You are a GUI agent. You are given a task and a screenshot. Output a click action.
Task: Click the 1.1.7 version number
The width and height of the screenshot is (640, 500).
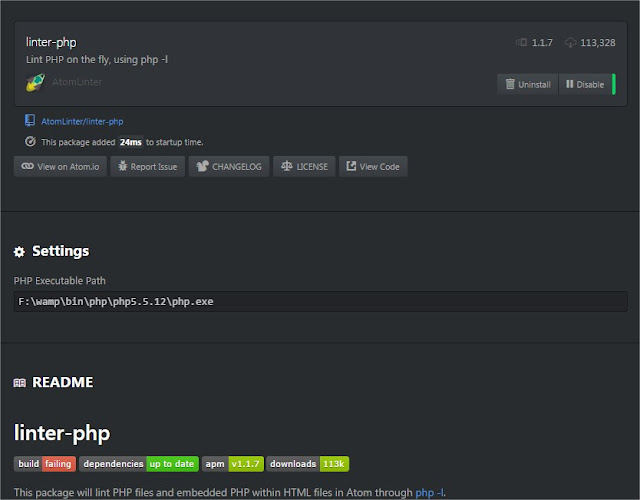[542, 42]
